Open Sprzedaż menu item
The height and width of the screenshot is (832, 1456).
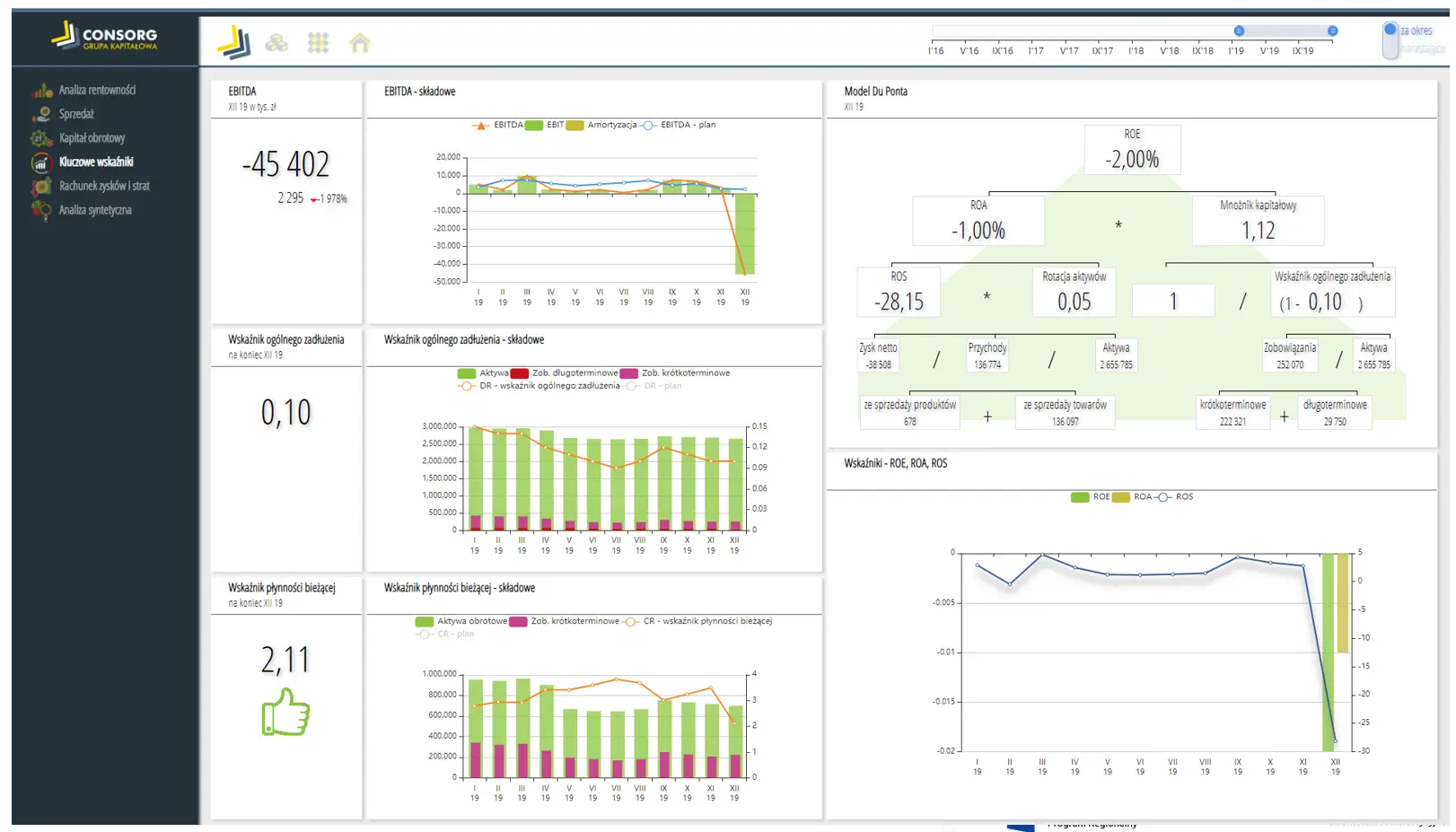click(76, 114)
